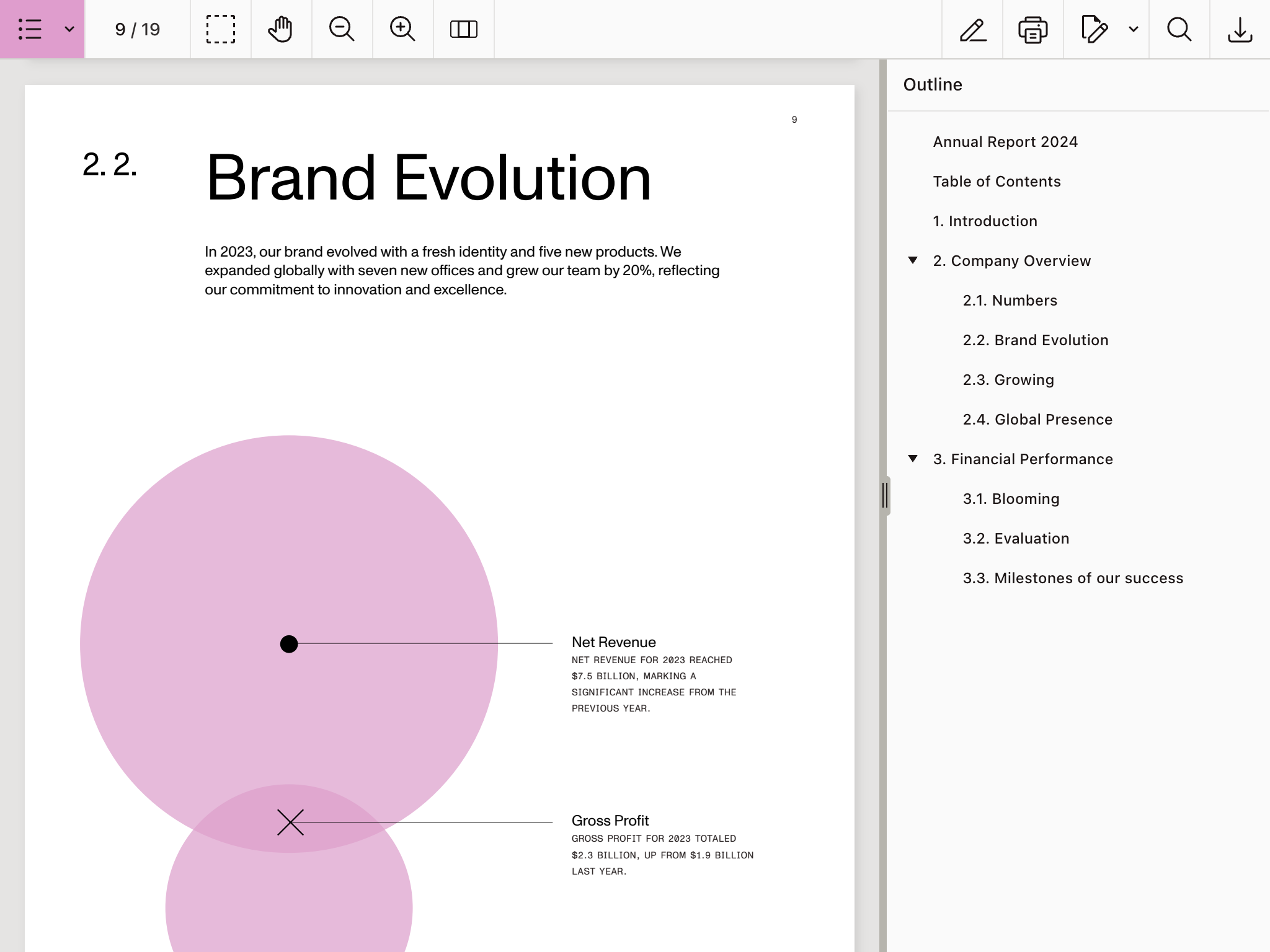The image size is (1270, 952).
Task: Grab the sidebar resize handle
Action: click(885, 495)
